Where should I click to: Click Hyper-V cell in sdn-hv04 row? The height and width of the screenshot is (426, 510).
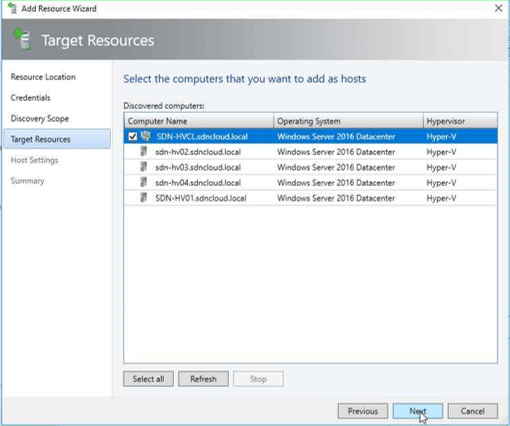tap(441, 183)
